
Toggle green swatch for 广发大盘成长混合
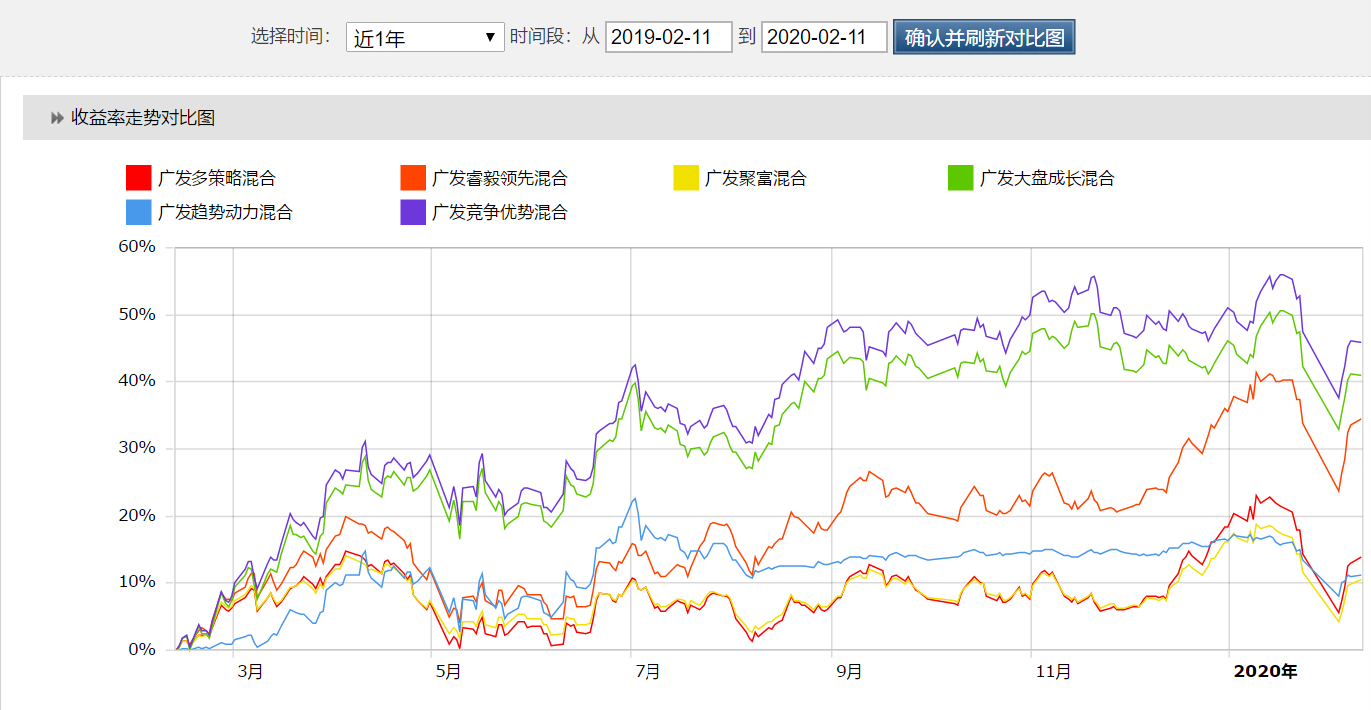tap(960, 178)
